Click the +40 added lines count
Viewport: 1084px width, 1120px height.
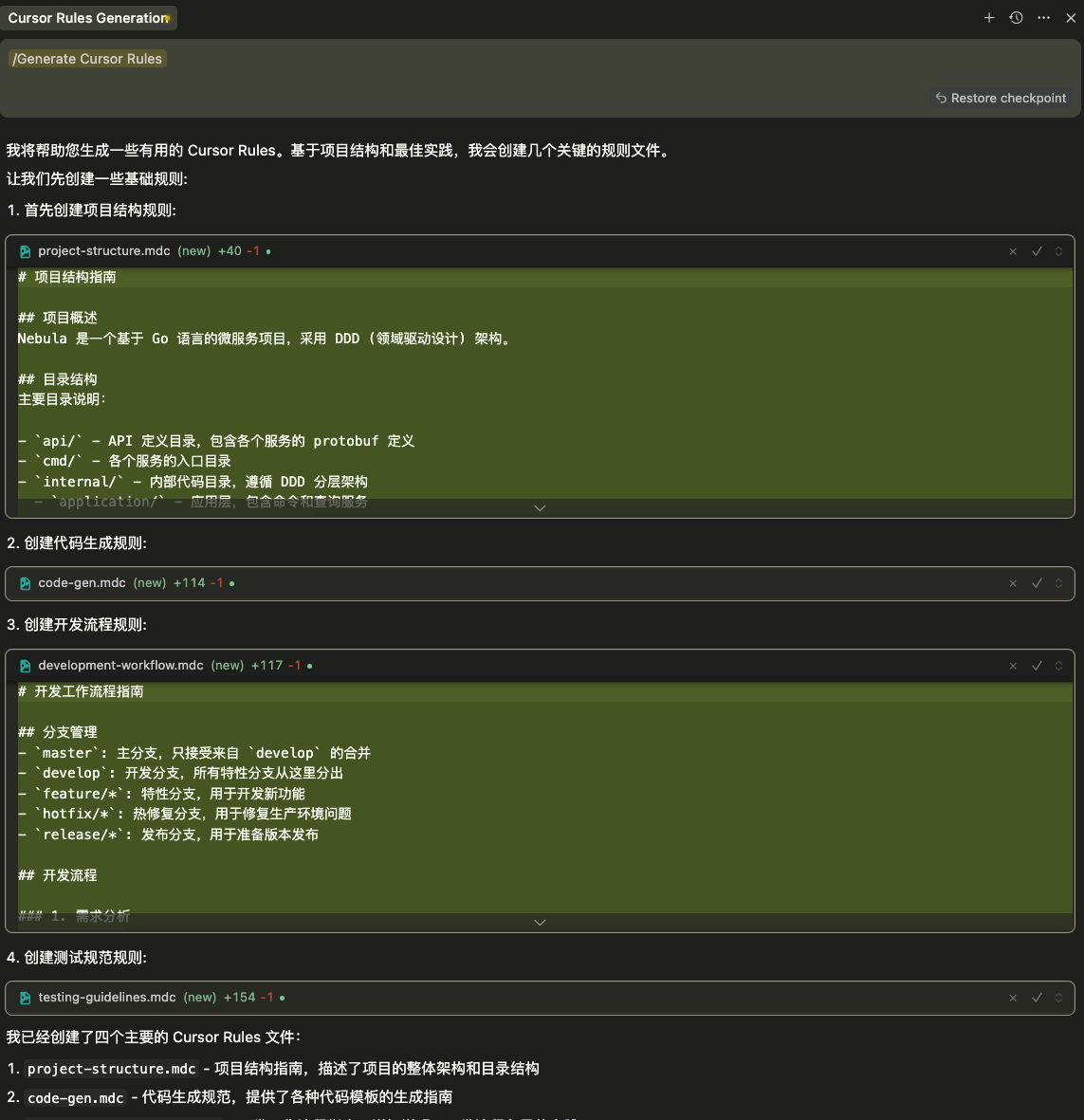point(230,250)
